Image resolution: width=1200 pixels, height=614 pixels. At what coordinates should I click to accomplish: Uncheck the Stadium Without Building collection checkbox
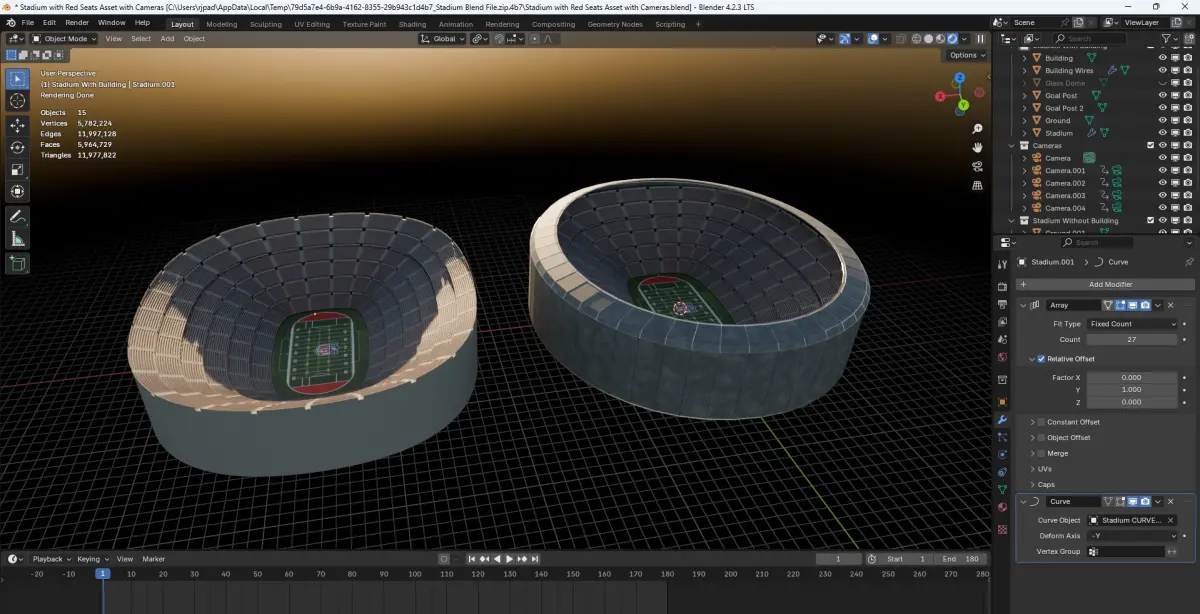pos(1150,221)
